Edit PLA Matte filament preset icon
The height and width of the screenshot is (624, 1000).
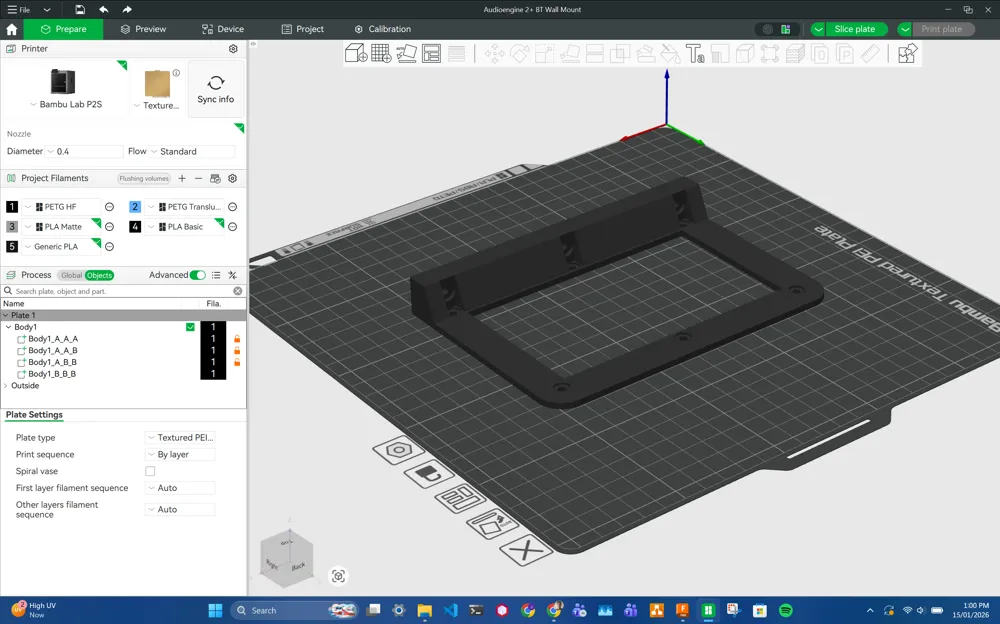(109, 227)
